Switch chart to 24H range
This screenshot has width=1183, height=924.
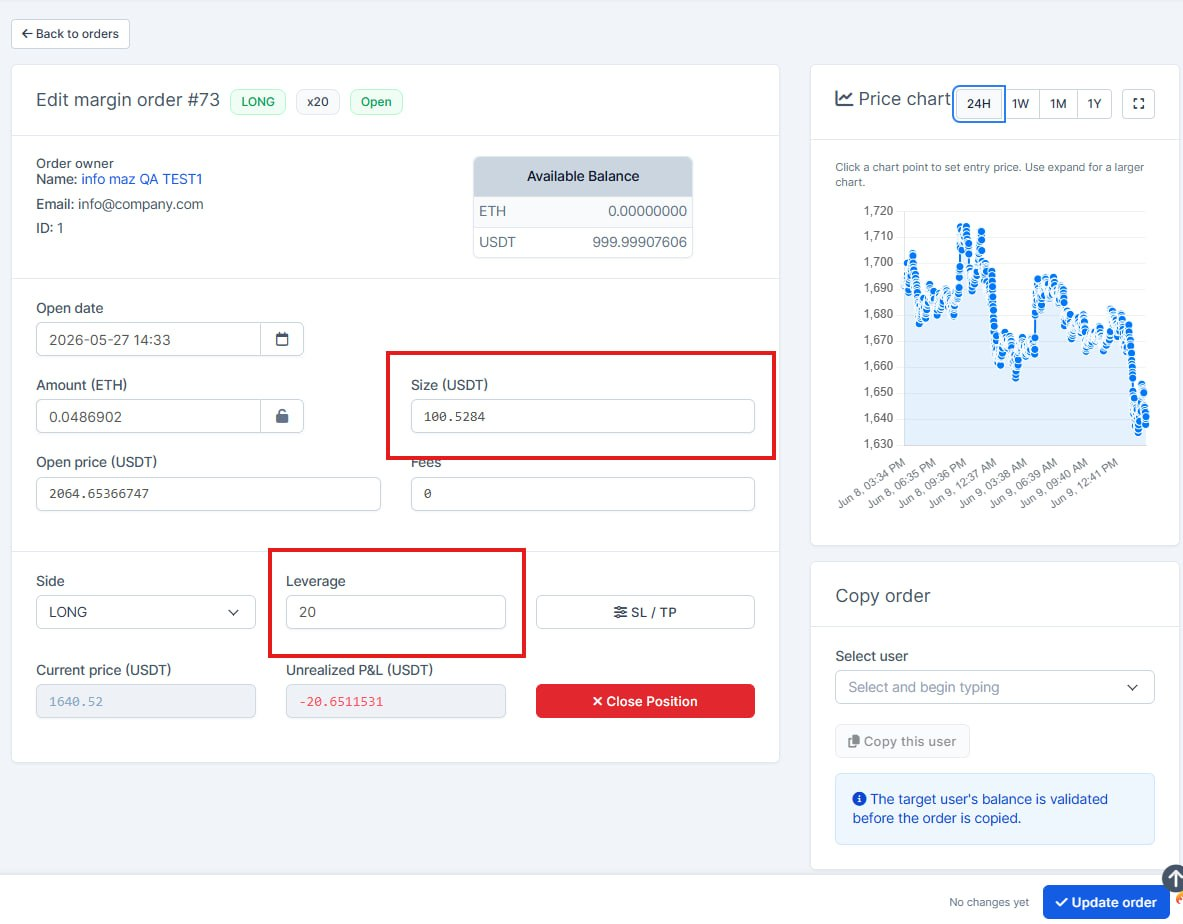tap(979, 103)
